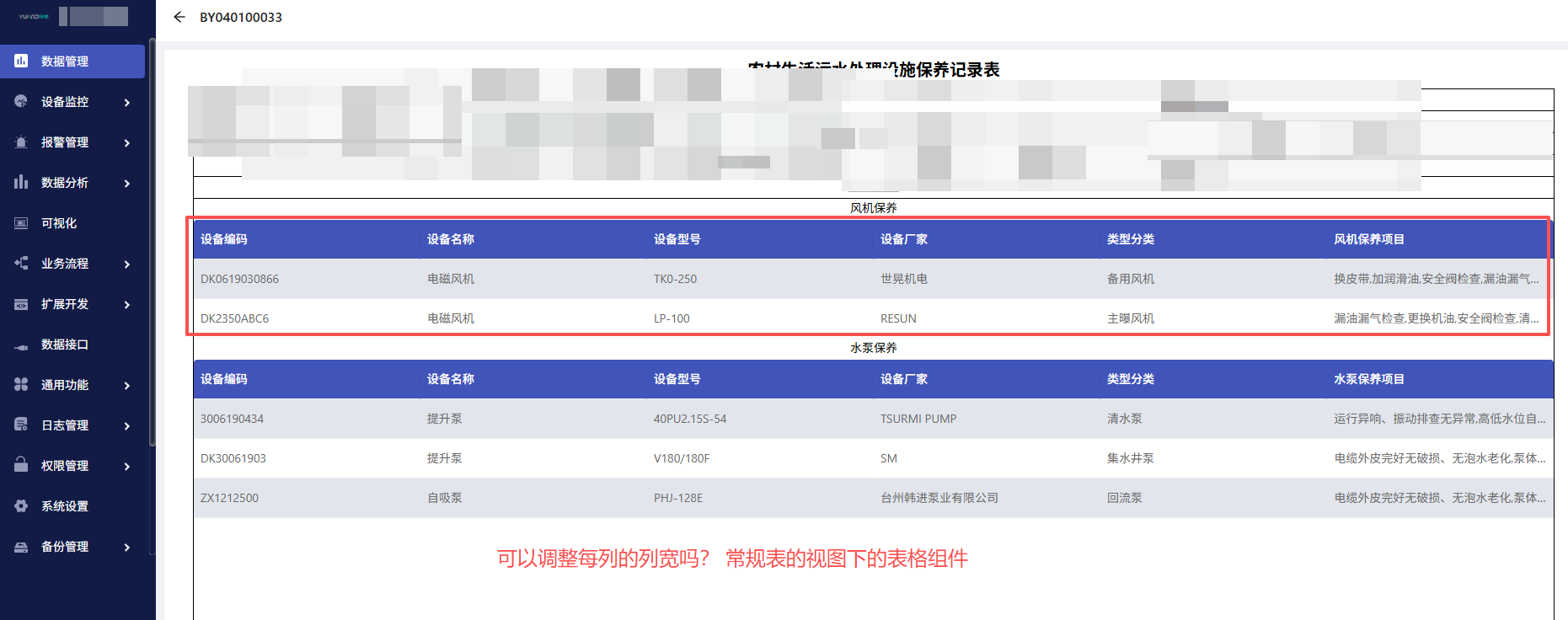Click the 业务流程 flow icon
Viewport: 1568px width, 620px height.
click(21, 263)
